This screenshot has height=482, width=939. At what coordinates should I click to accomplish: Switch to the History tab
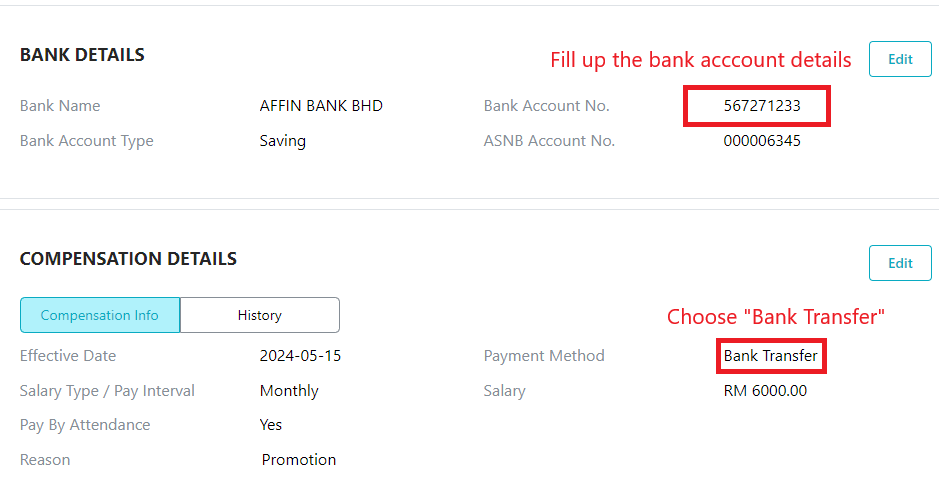coord(259,315)
